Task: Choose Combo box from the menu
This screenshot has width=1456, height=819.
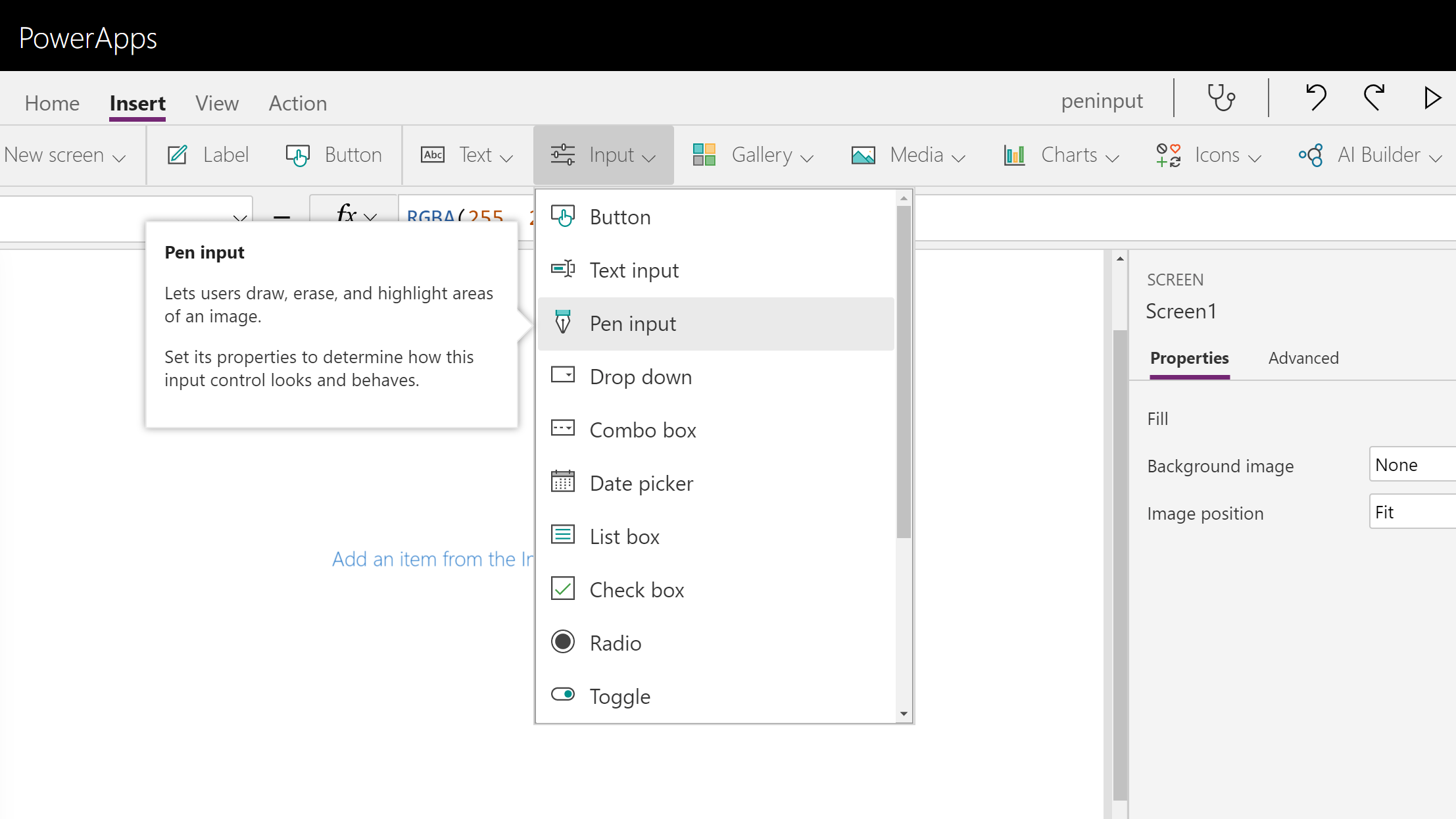Action: (x=716, y=430)
